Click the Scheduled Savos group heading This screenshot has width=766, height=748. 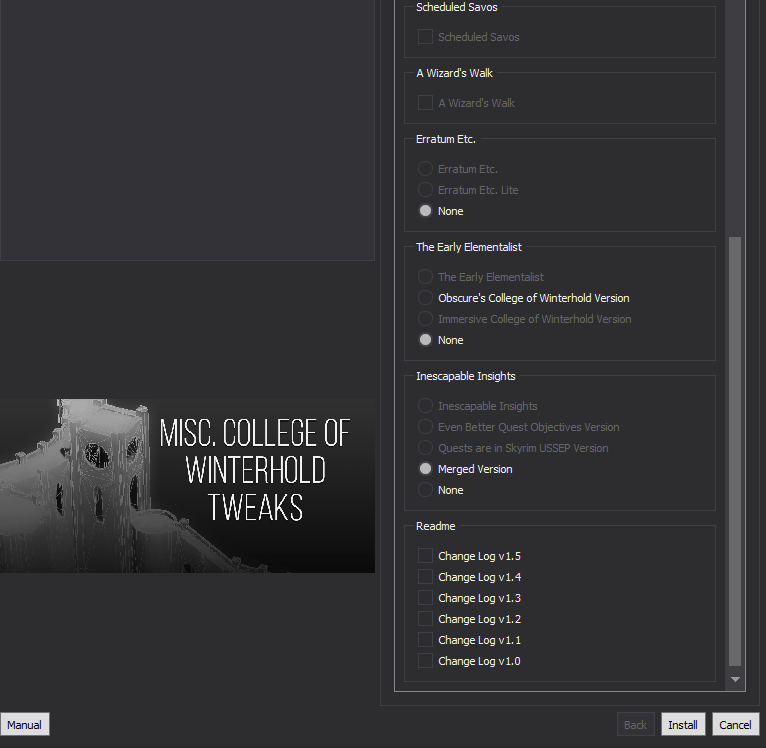(x=456, y=7)
